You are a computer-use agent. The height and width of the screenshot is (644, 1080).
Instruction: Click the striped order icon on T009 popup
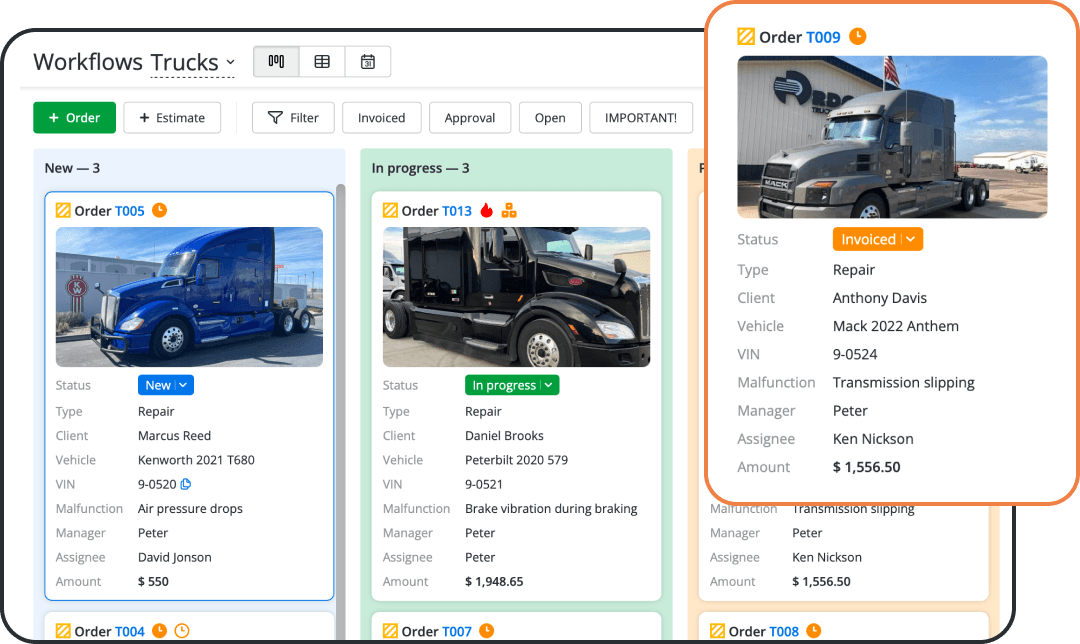(746, 37)
